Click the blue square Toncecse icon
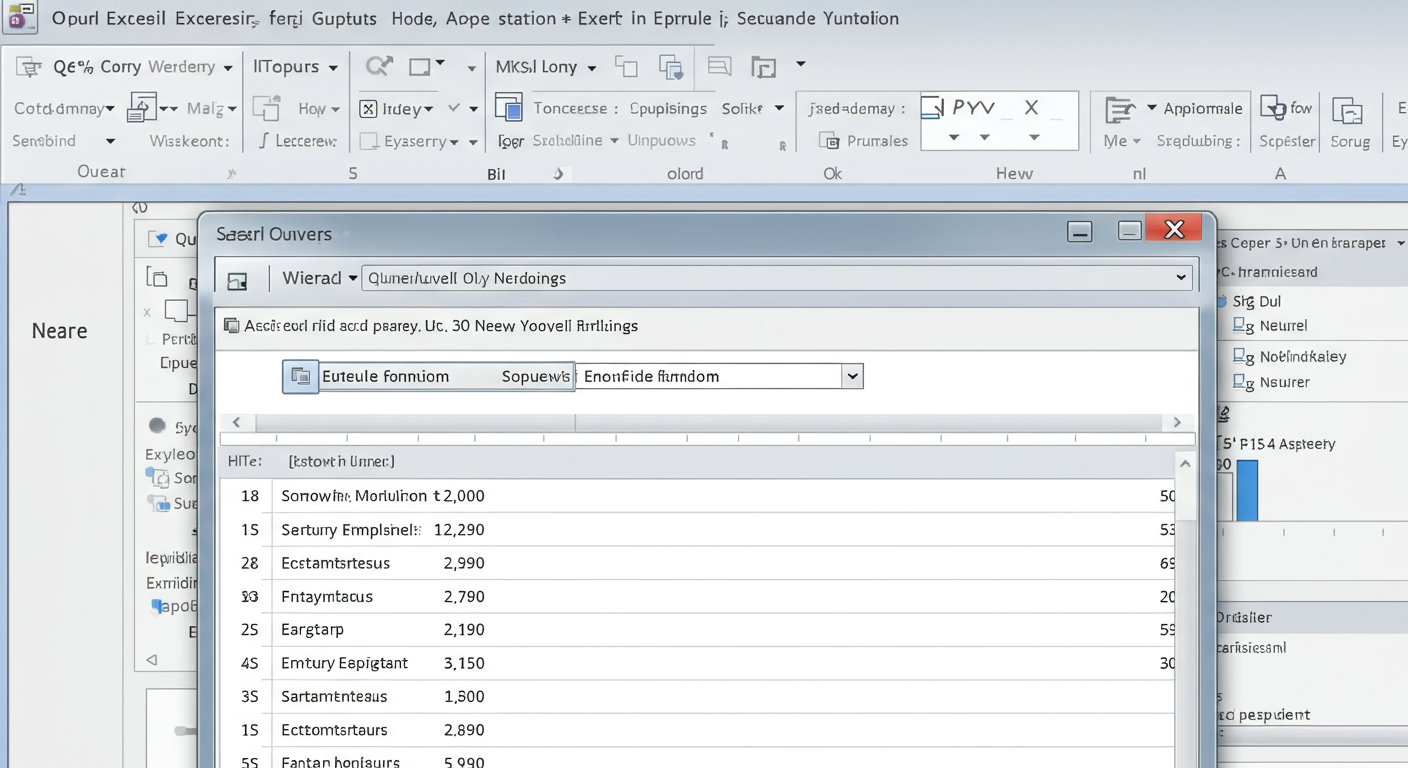 coord(509,109)
